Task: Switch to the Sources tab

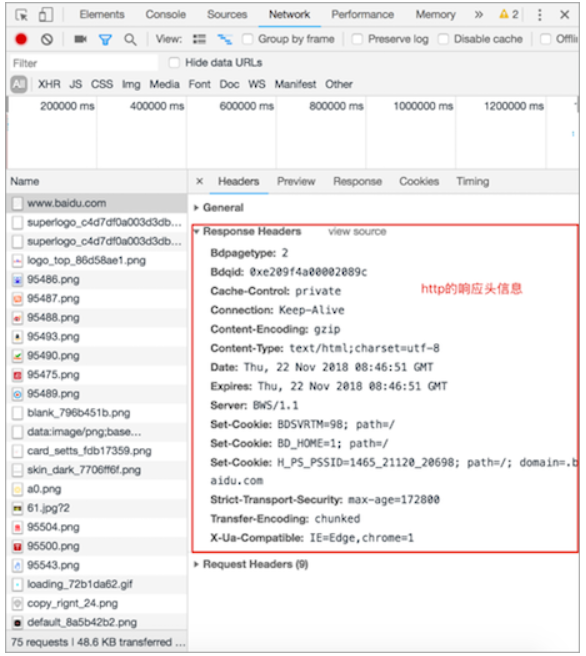Action: click(x=227, y=15)
